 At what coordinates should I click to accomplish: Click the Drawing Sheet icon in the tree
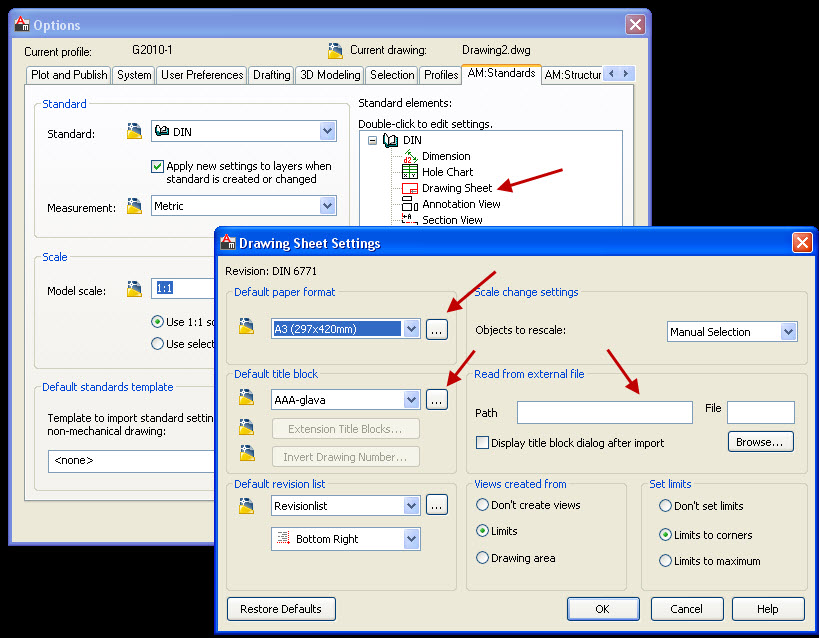pyautogui.click(x=410, y=188)
